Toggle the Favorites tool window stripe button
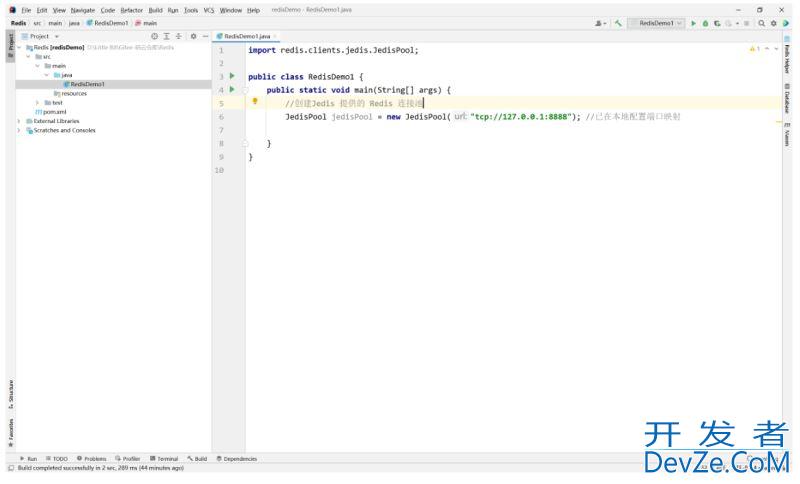The width and height of the screenshot is (800, 484). point(10,432)
